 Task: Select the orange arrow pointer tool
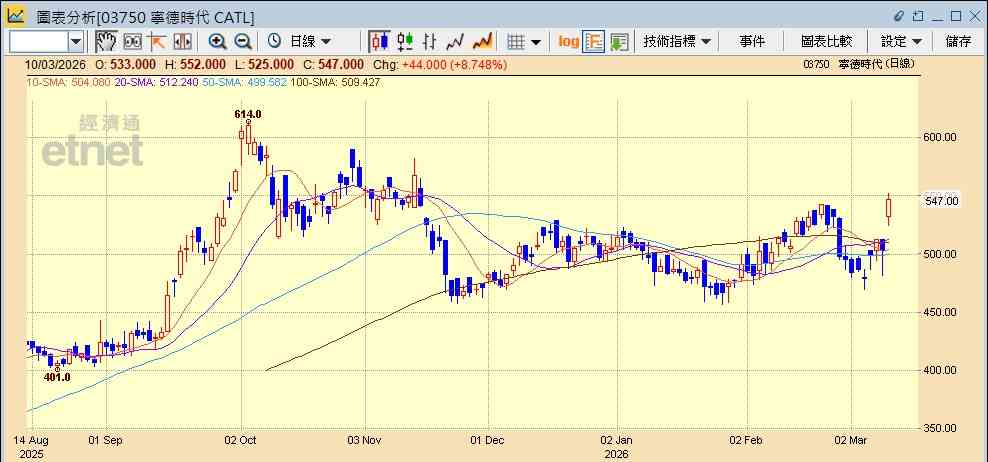(x=156, y=42)
